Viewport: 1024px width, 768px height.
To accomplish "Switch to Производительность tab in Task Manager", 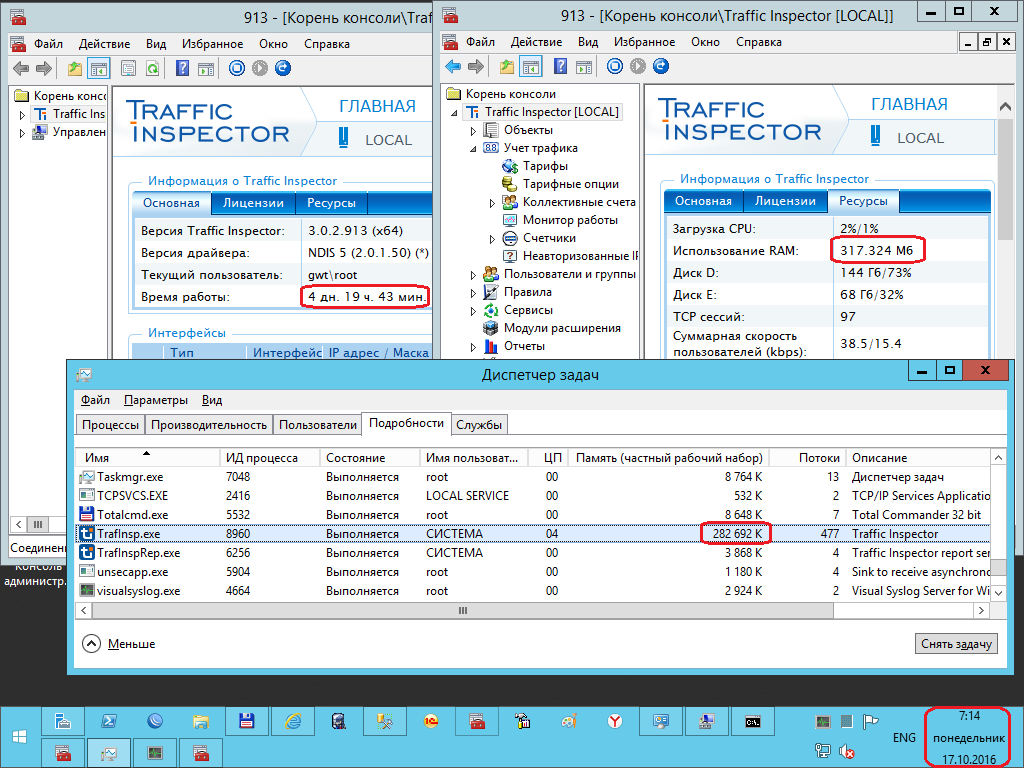I will 209,424.
